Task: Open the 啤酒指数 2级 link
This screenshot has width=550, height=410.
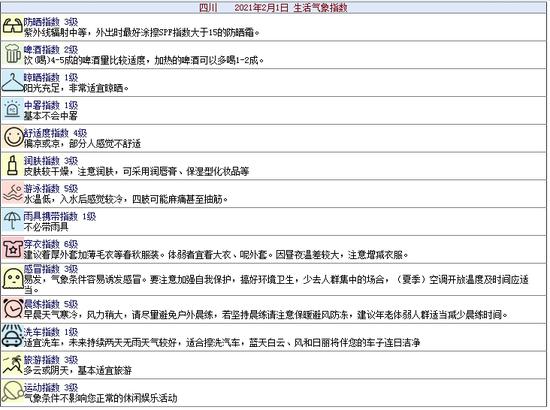Action: (51, 50)
